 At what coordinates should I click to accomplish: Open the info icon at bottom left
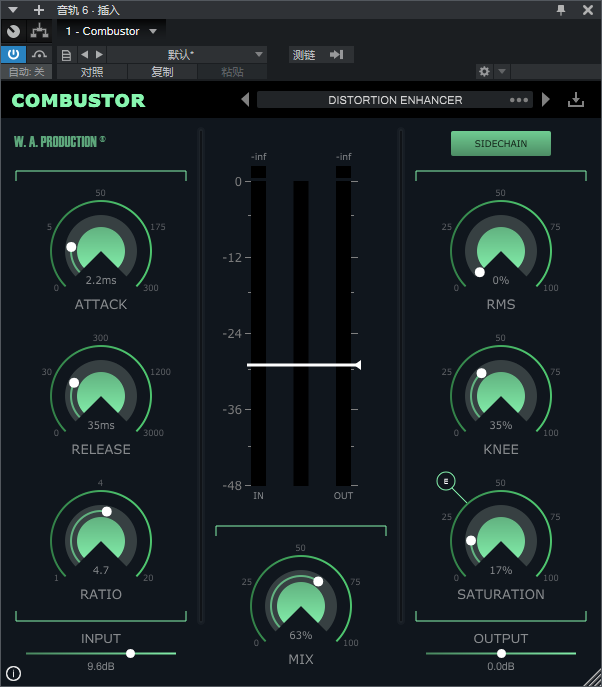(14, 673)
